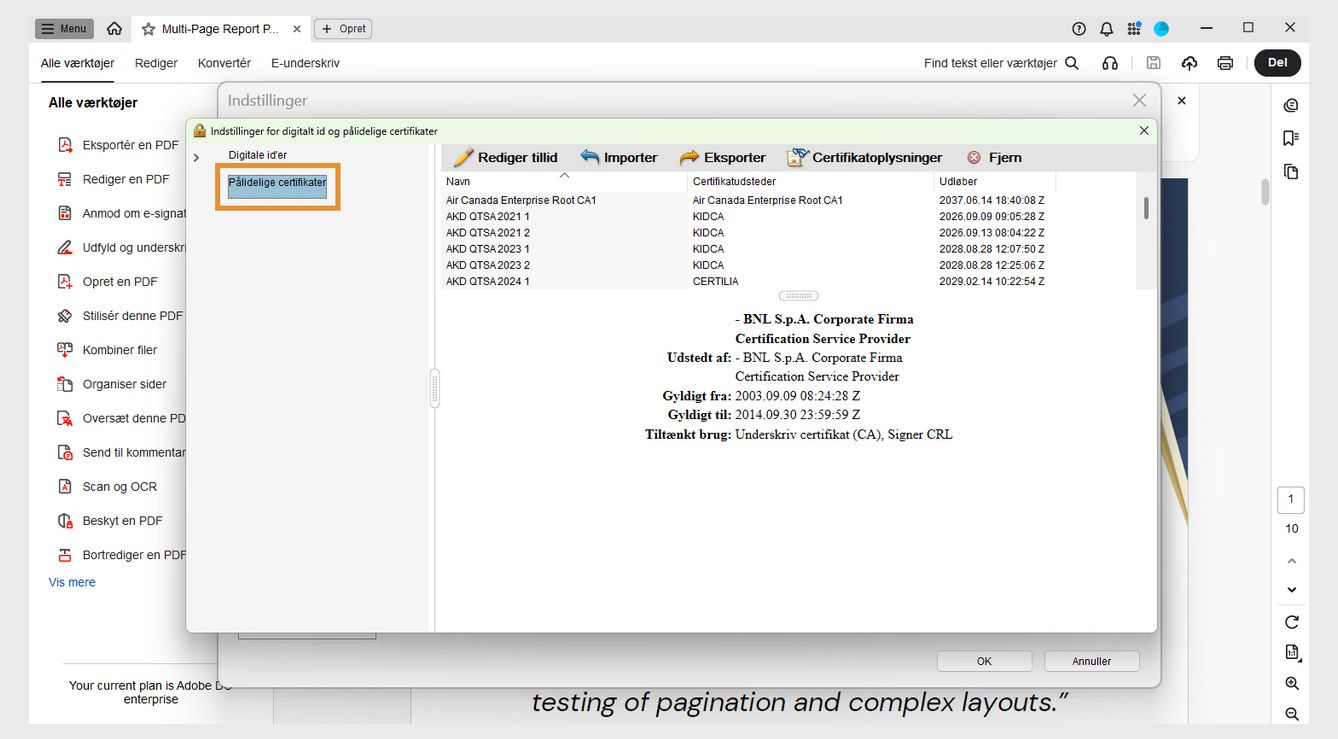Click the Vis mere link
The image size is (1338, 739).
[x=72, y=582]
